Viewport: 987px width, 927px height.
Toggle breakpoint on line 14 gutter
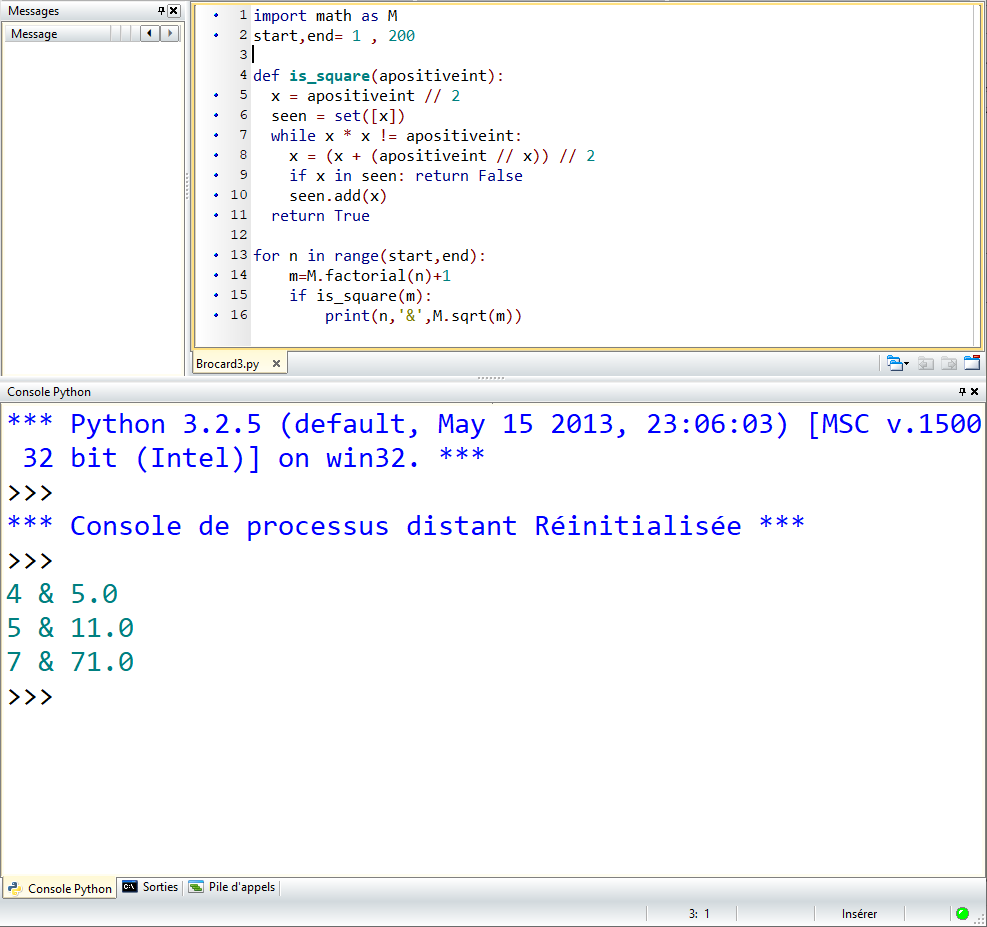coord(217,275)
